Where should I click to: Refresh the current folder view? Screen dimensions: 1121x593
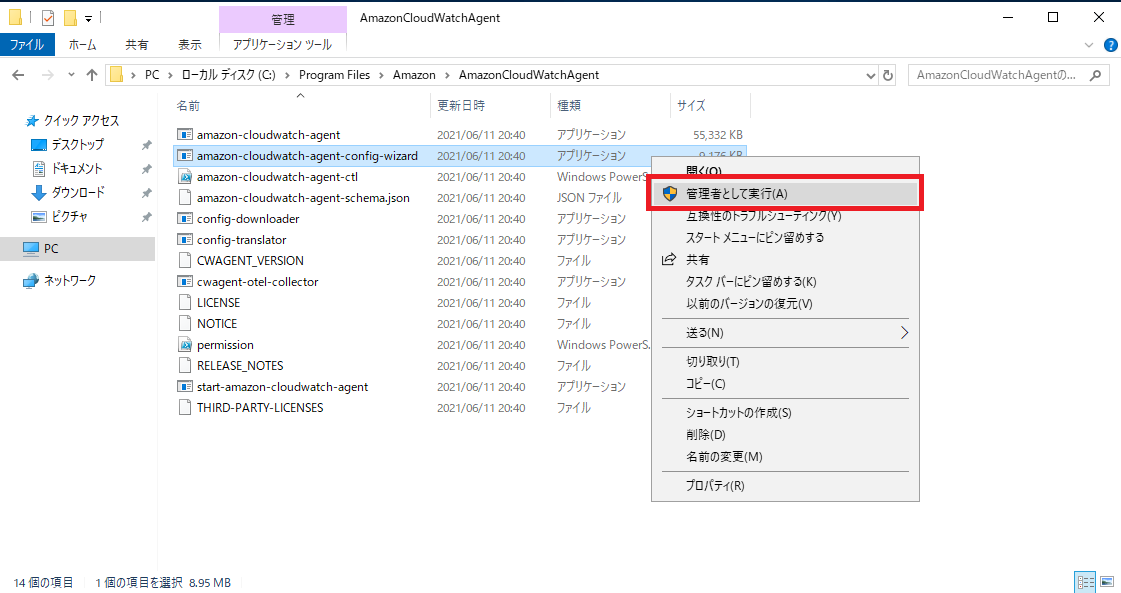tap(888, 75)
